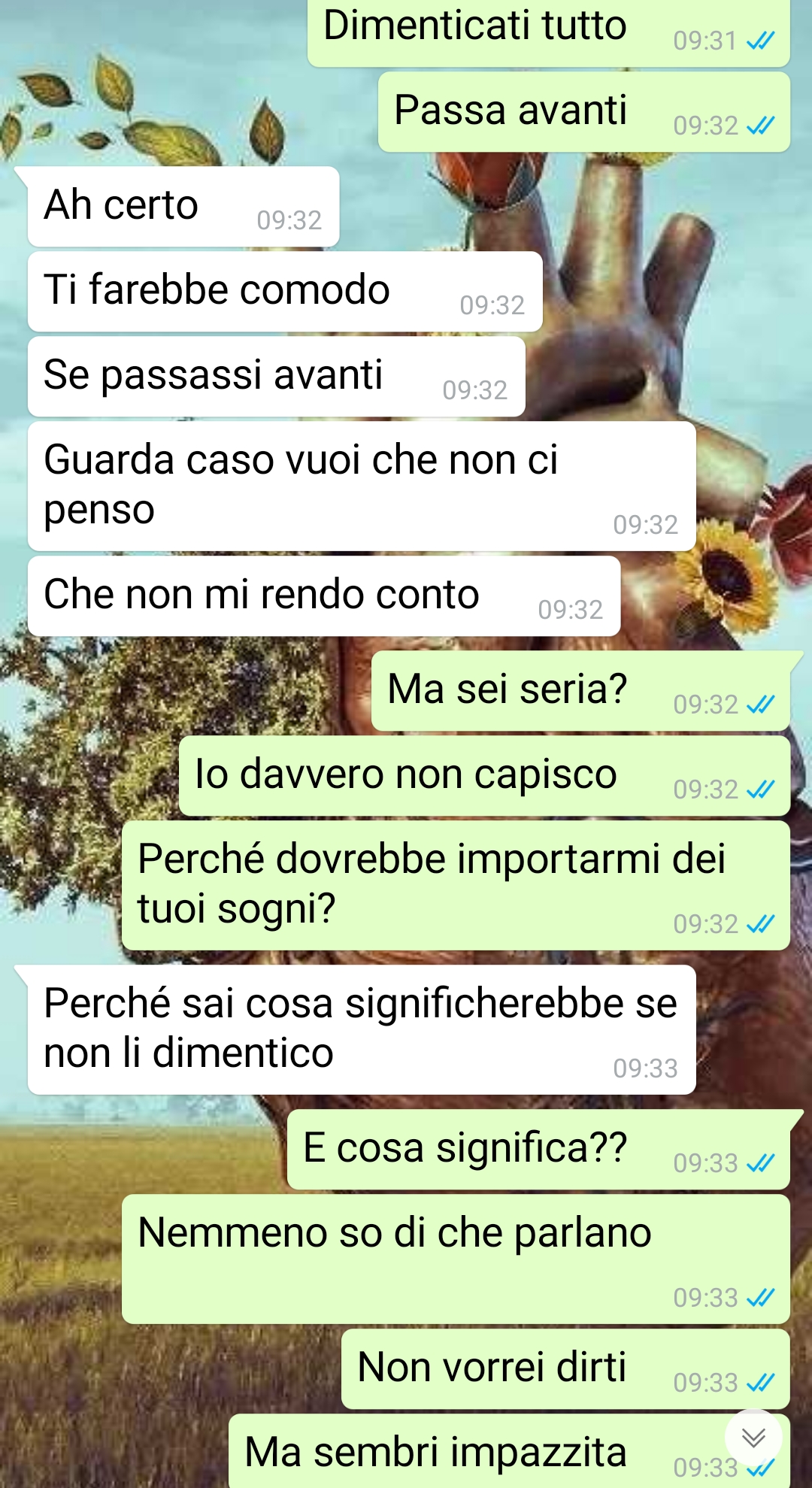
Task: Tap the 'Che non mi rendo conto' bubble
Action: (324, 596)
